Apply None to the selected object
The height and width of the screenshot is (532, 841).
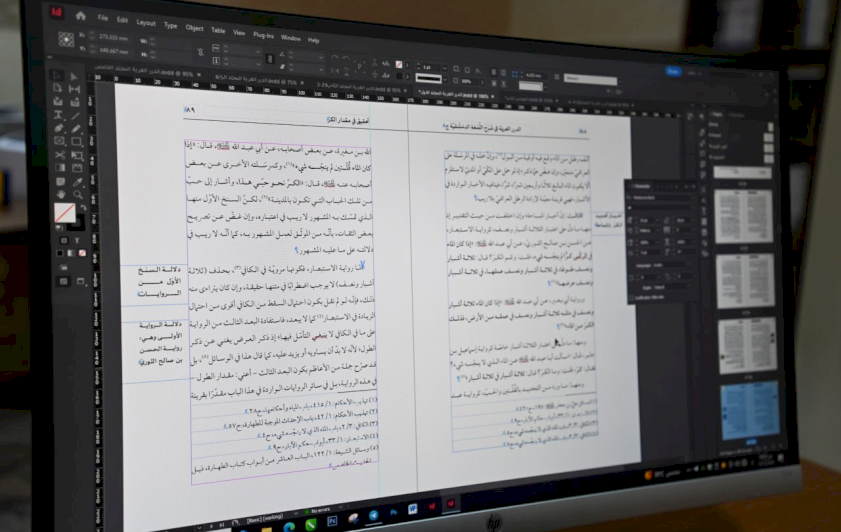tap(82, 253)
